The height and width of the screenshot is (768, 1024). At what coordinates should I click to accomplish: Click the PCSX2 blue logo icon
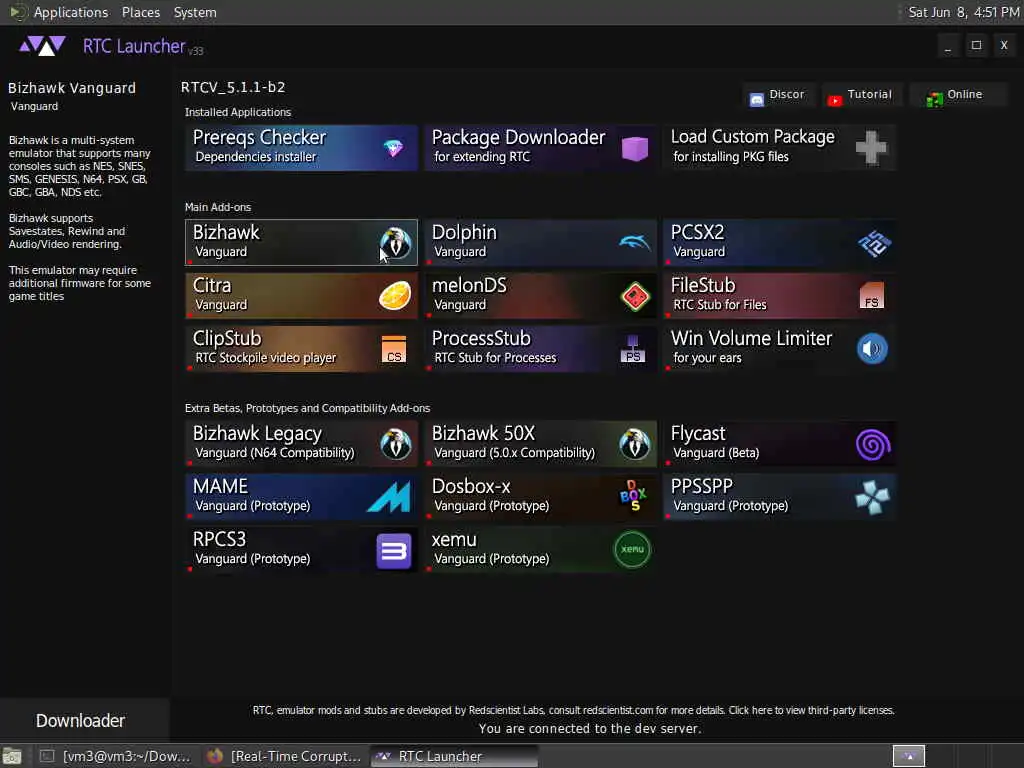[x=874, y=244]
